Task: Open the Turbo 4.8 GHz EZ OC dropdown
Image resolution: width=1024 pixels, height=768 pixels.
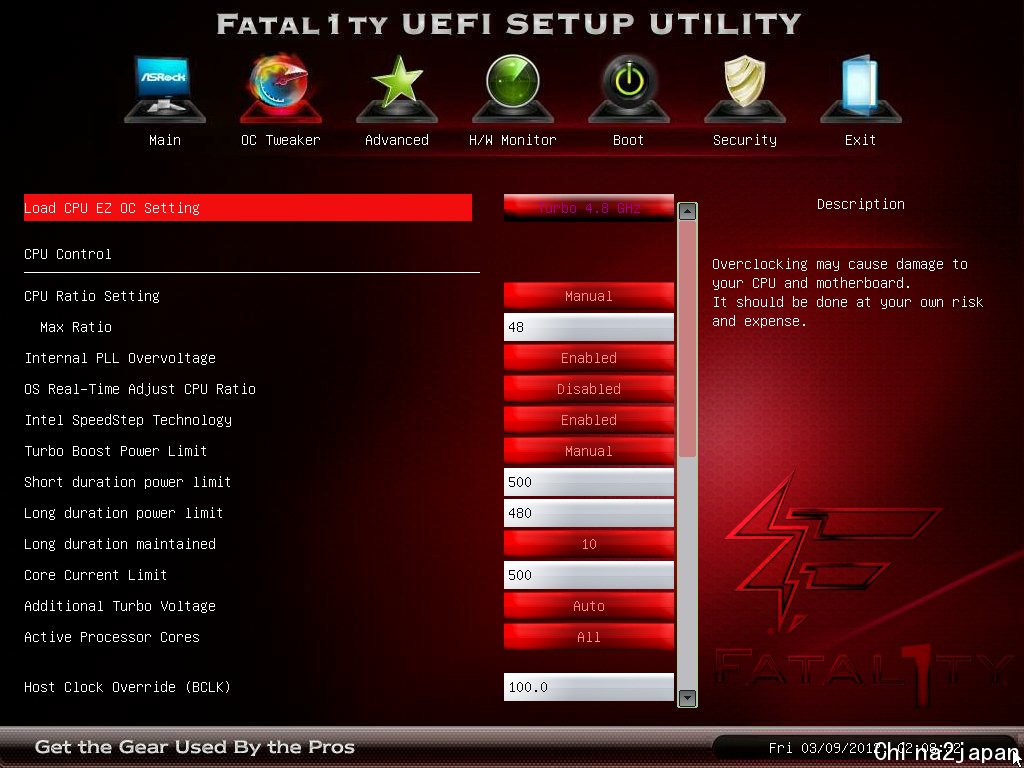Action: 588,208
